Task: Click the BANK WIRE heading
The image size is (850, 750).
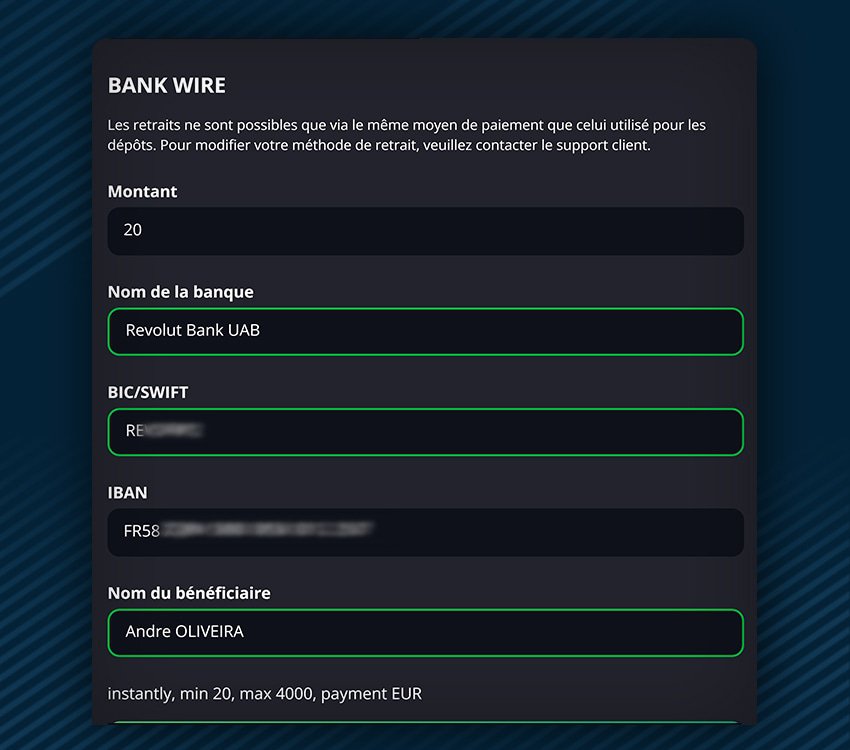Action: (x=167, y=86)
